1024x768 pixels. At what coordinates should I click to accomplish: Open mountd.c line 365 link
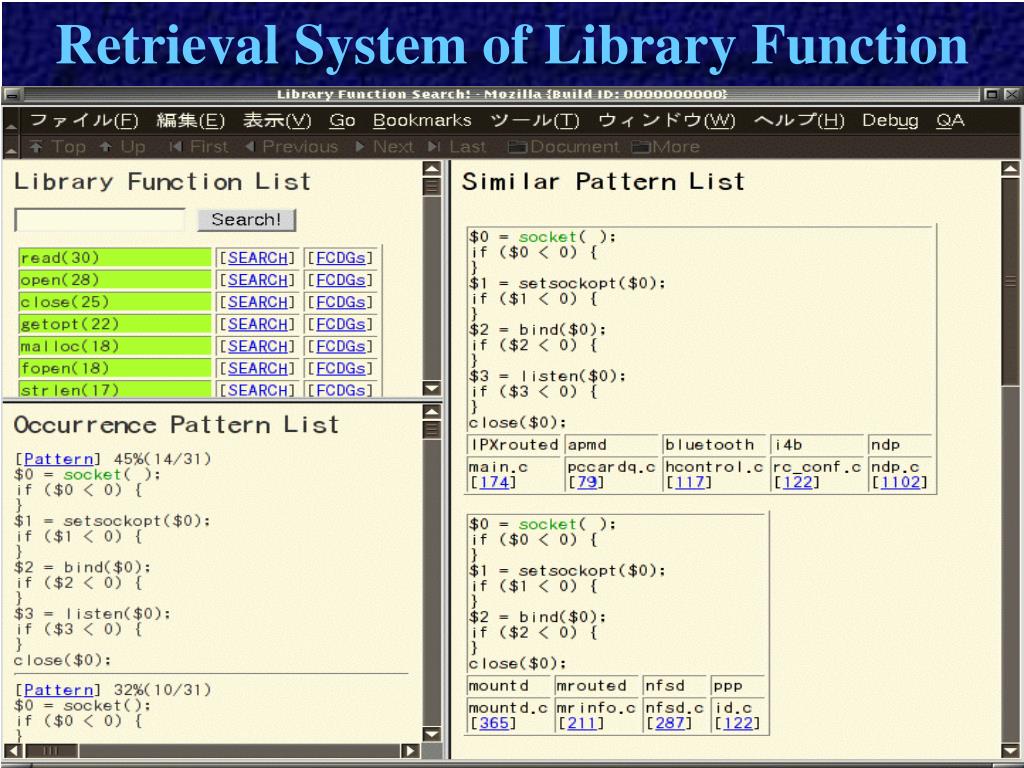(x=494, y=724)
